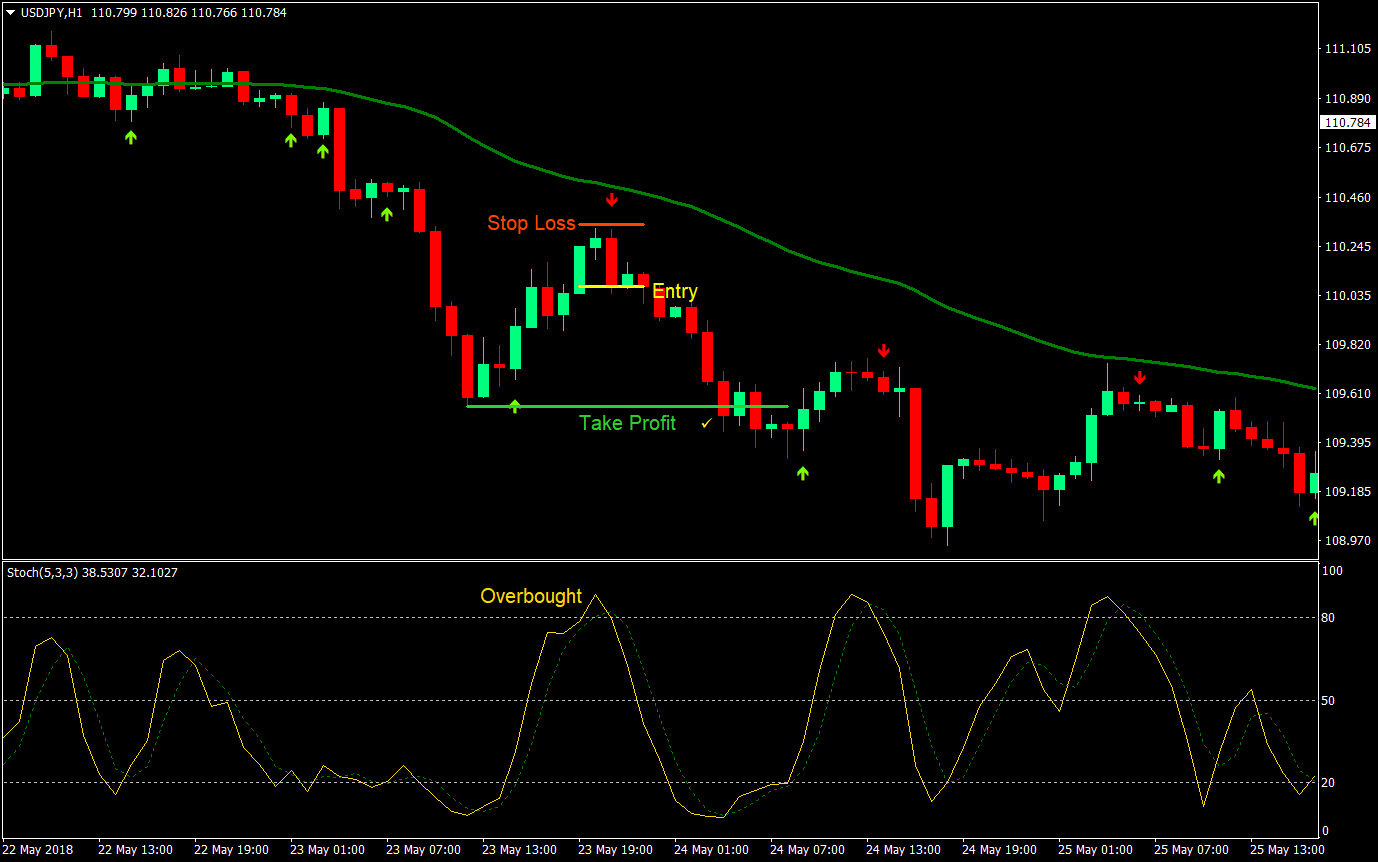Click the red down arrow near 24 May 13:00
The width and height of the screenshot is (1378, 862).
coord(883,351)
